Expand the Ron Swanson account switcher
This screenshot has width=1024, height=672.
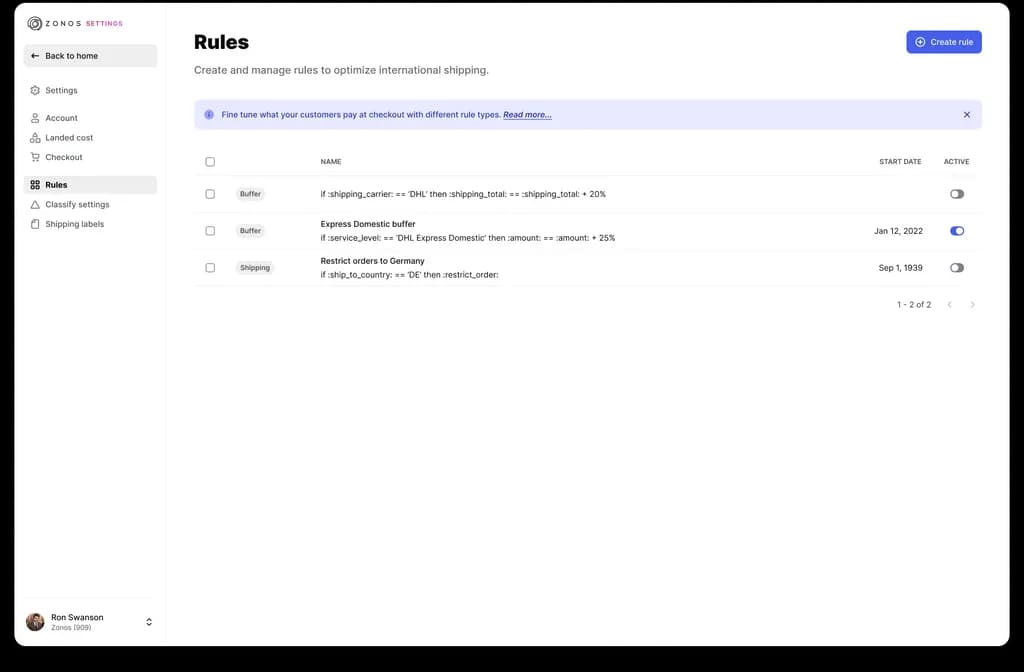pos(149,622)
